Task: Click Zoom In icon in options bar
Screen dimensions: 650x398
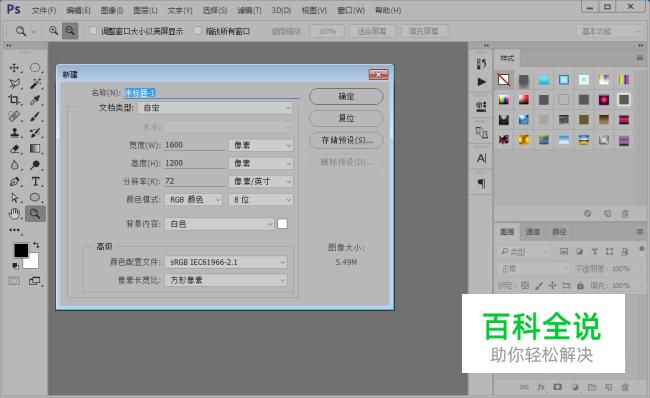Action: (53, 31)
